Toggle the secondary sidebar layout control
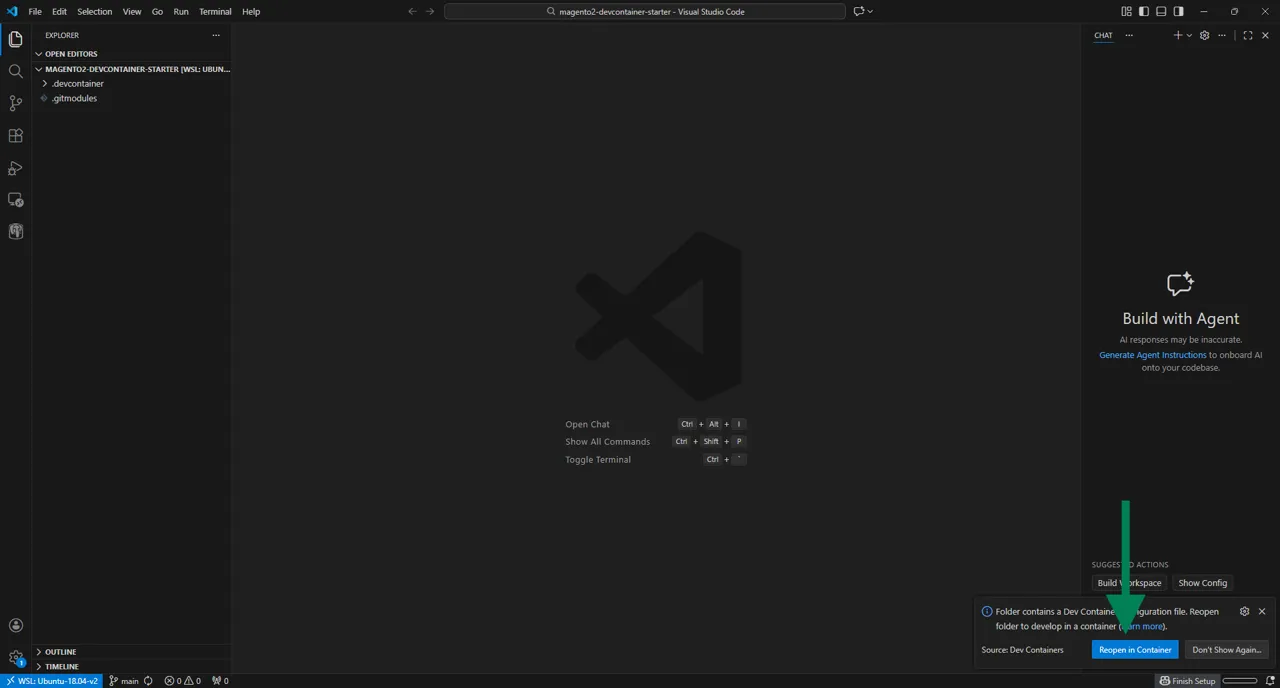 click(x=1176, y=11)
